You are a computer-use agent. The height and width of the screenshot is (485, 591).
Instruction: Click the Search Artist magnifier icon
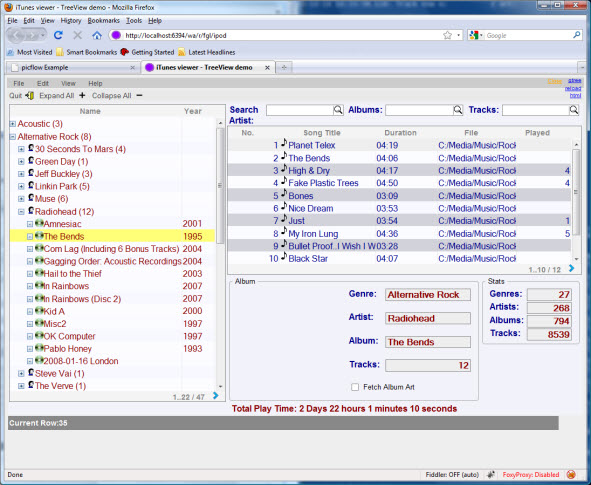(x=338, y=110)
